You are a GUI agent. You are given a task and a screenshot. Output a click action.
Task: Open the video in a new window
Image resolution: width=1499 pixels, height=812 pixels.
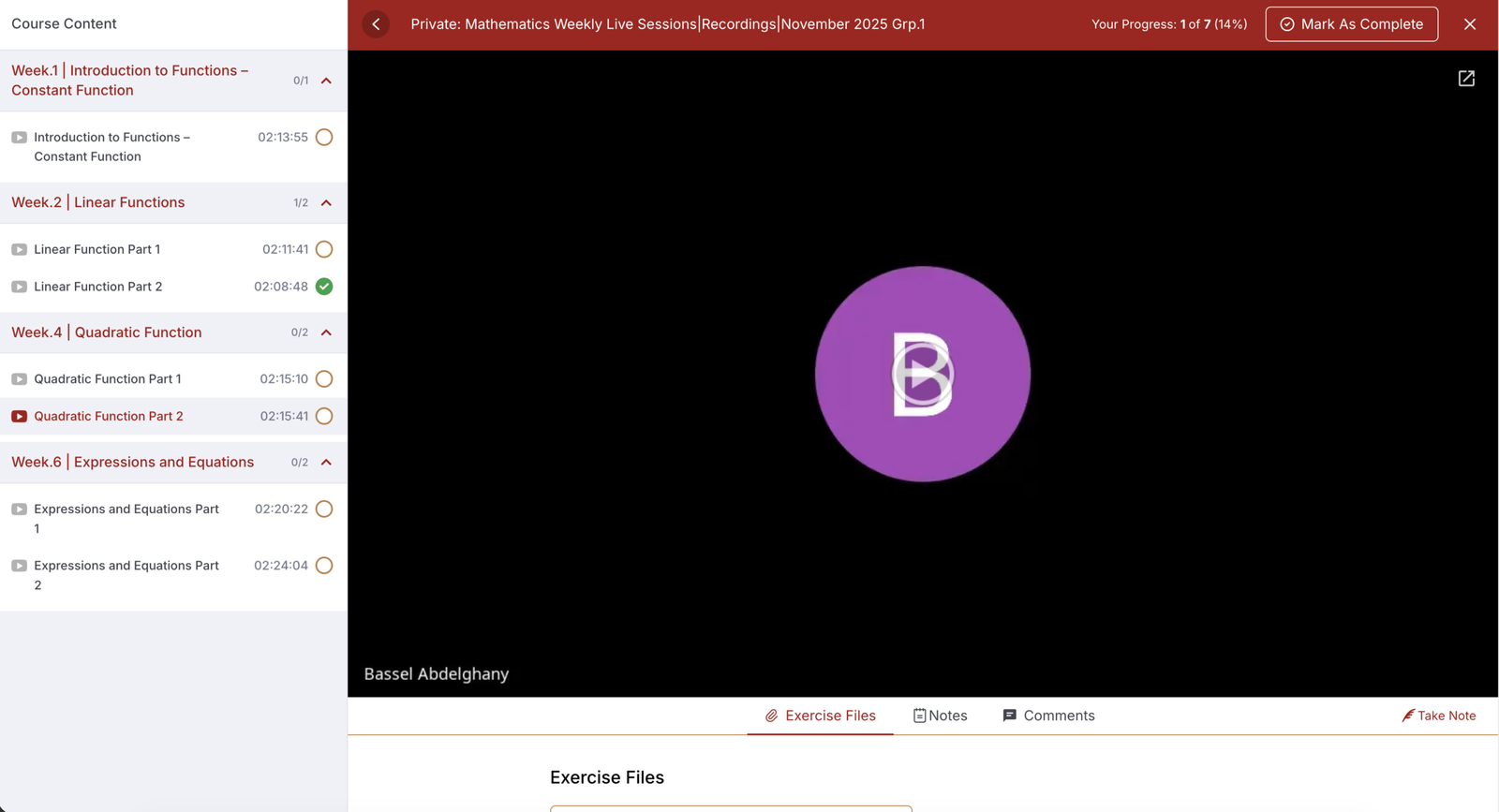tap(1466, 79)
